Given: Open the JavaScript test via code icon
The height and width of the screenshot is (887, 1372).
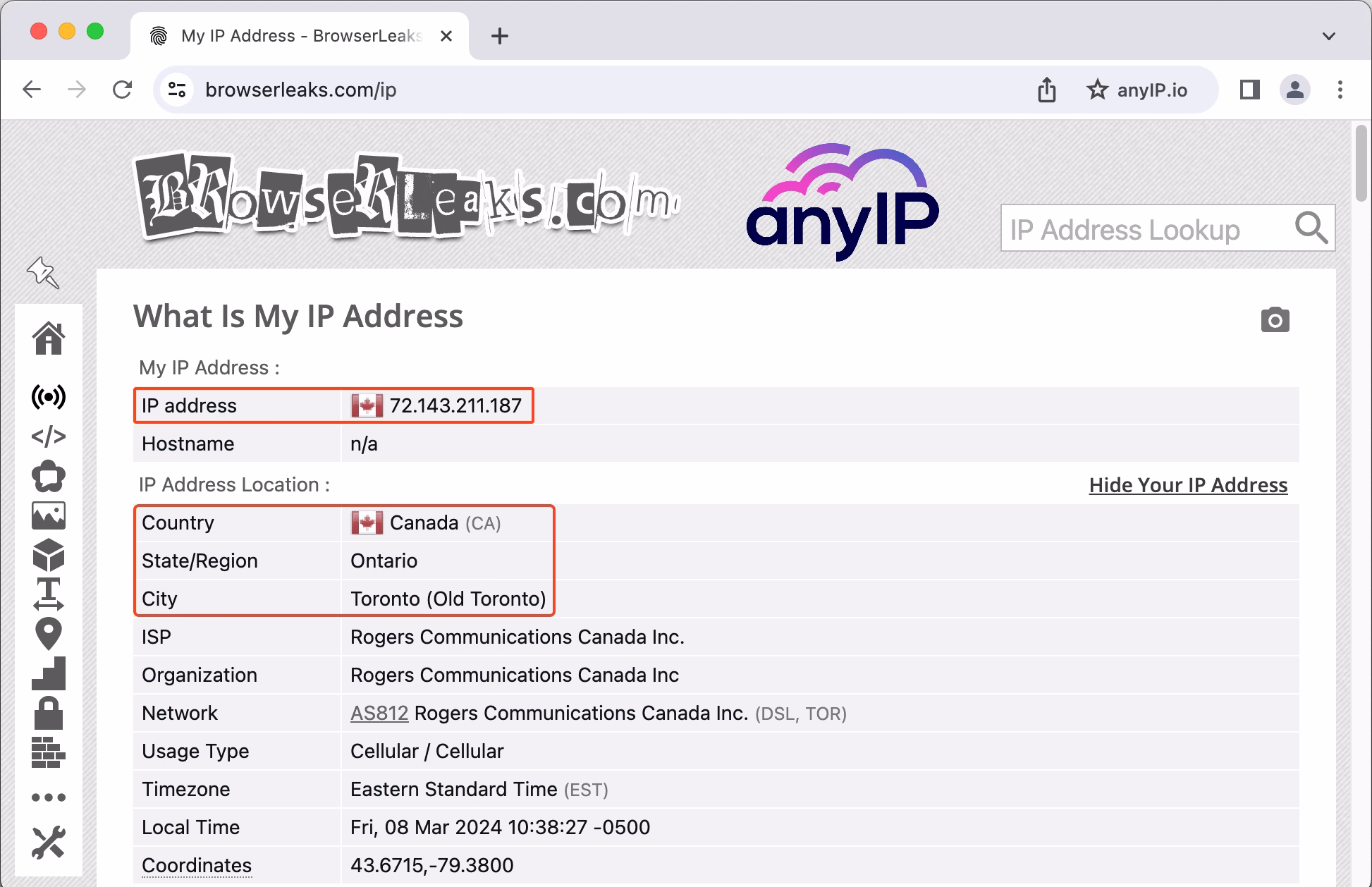Looking at the screenshot, I should click(x=48, y=436).
